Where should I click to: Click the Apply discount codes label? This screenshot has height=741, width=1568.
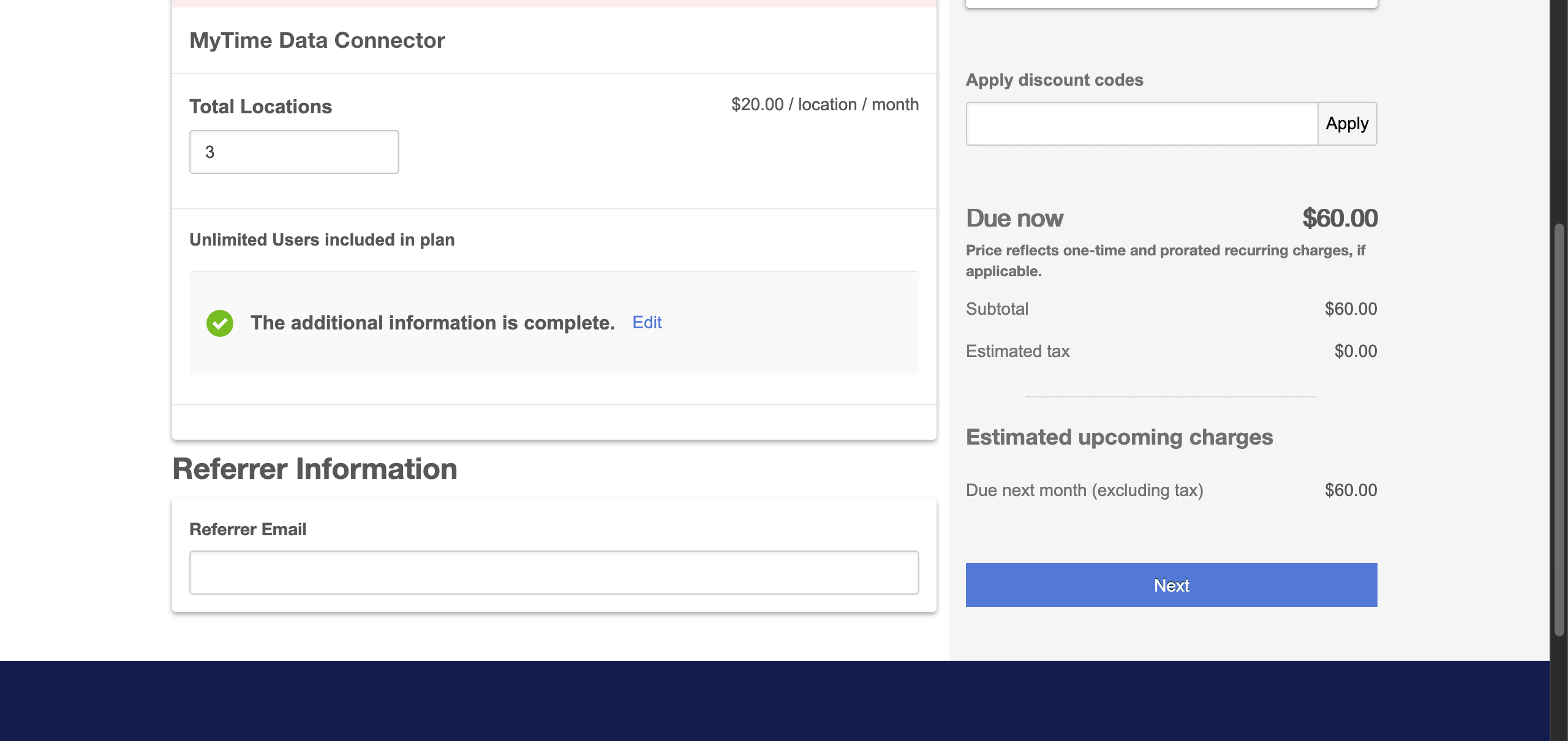pyautogui.click(x=1054, y=80)
